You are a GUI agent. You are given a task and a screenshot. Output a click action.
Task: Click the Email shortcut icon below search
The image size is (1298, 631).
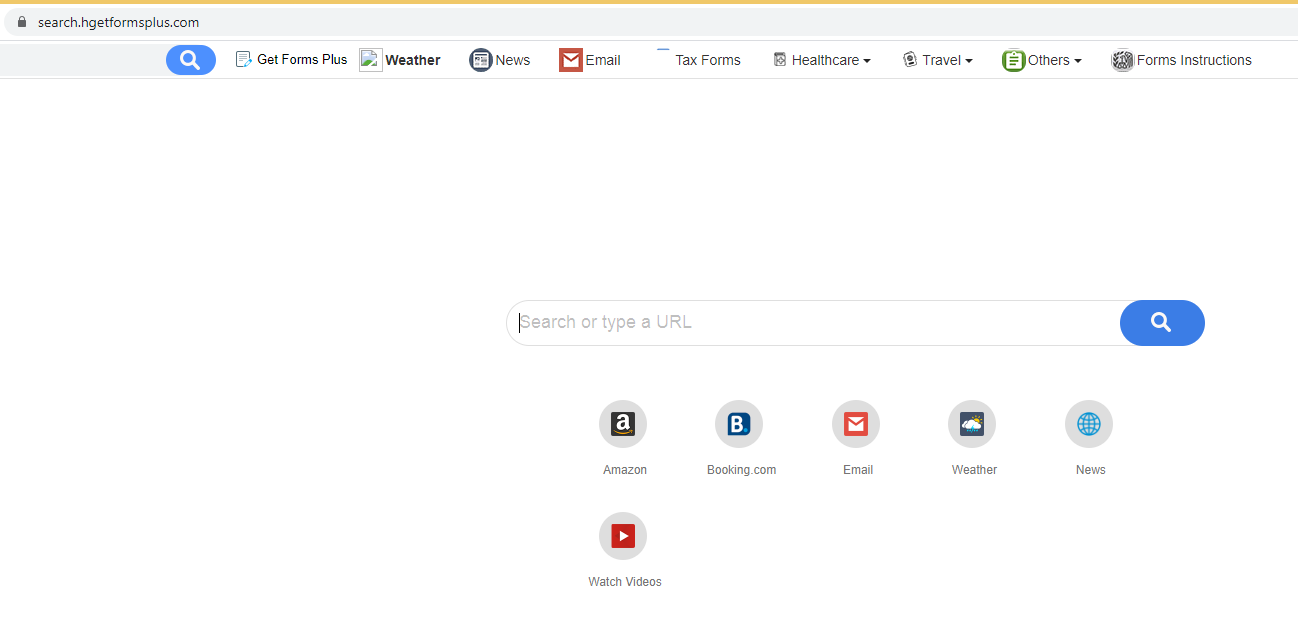pyautogui.click(x=856, y=424)
